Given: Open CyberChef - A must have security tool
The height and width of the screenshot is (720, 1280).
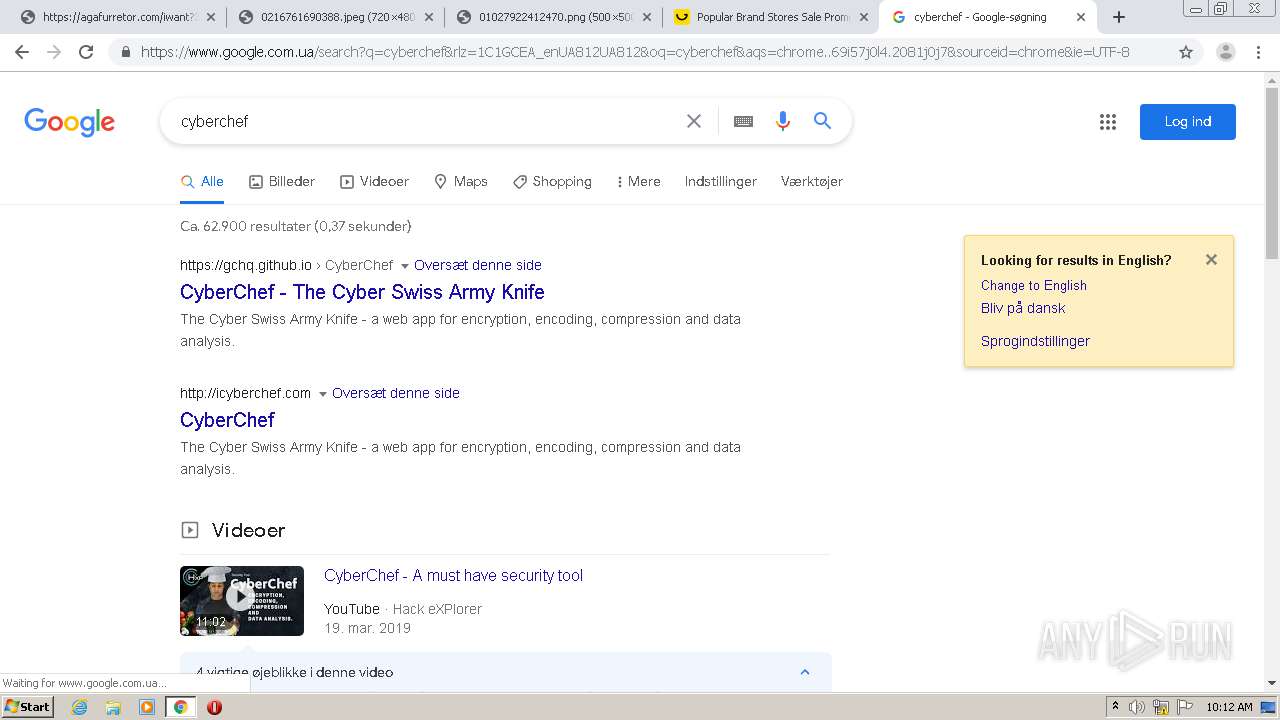Looking at the screenshot, I should [x=453, y=575].
